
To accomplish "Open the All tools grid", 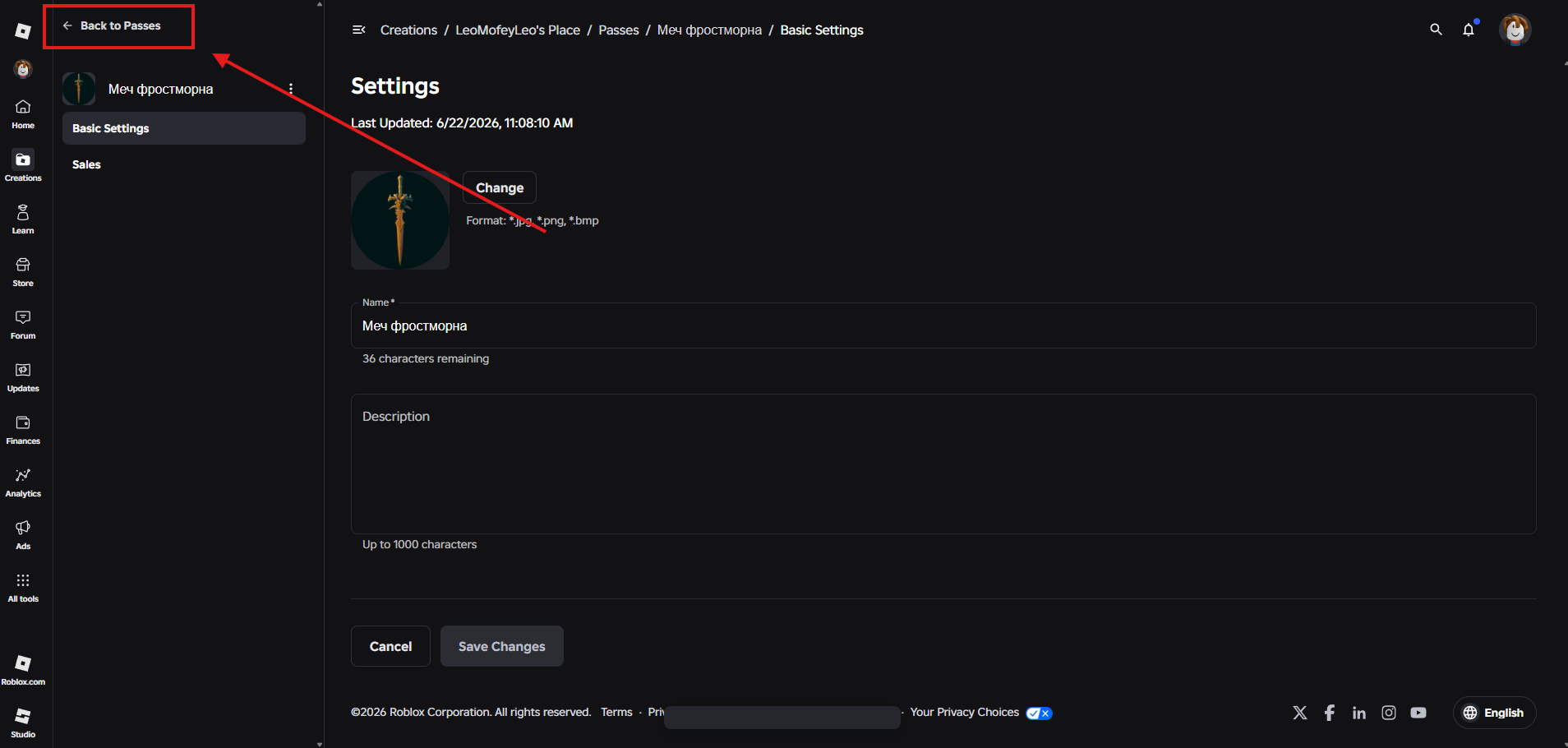I will [23, 587].
